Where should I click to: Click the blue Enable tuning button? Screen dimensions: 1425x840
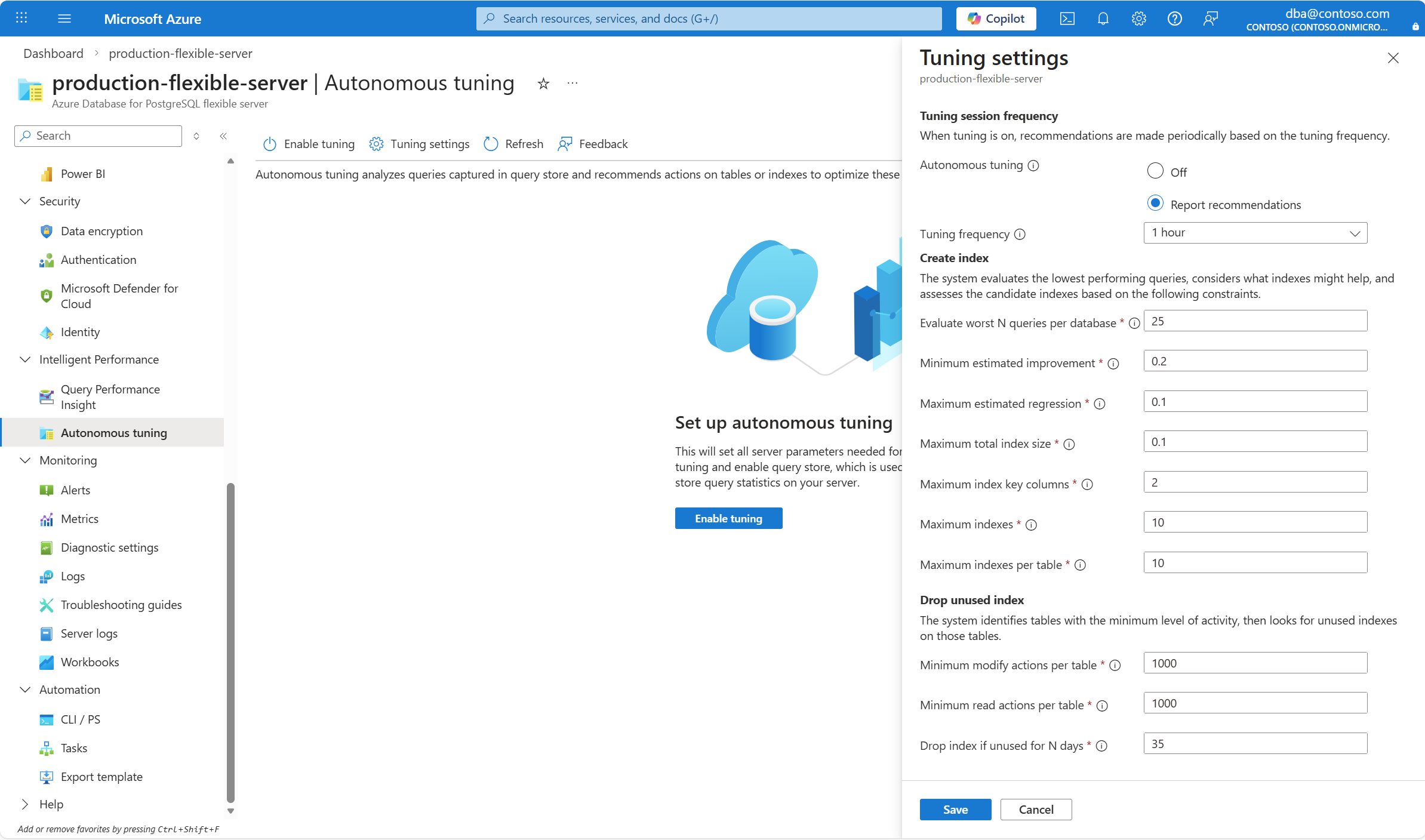[728, 518]
